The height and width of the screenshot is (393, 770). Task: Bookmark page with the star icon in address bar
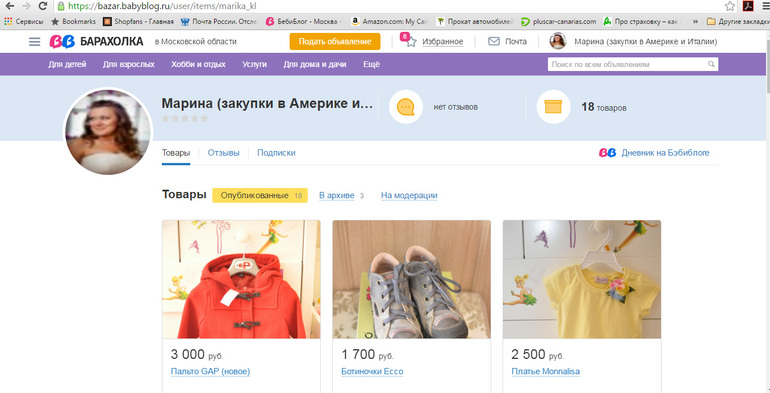point(730,6)
